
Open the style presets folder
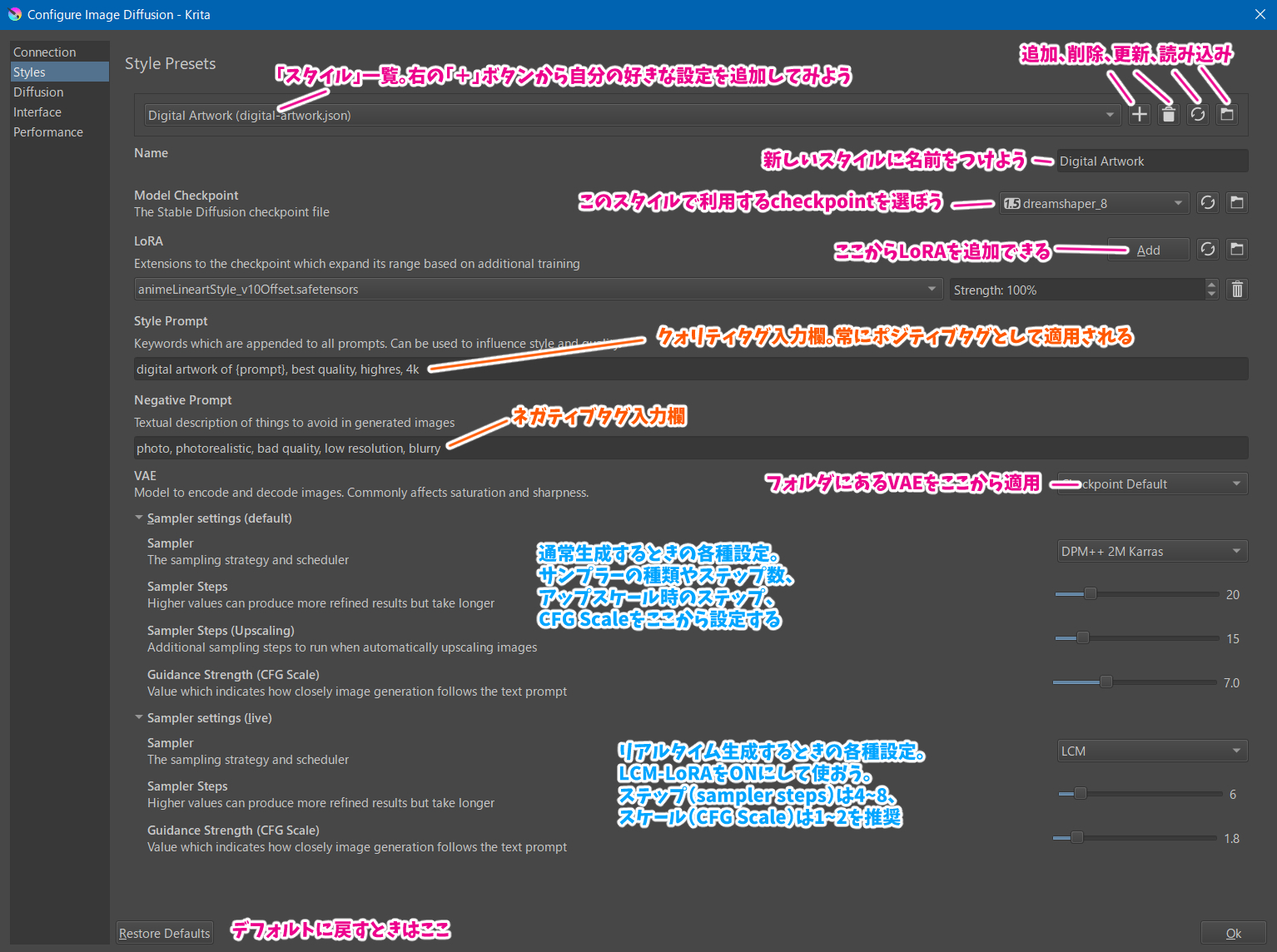point(1227,115)
